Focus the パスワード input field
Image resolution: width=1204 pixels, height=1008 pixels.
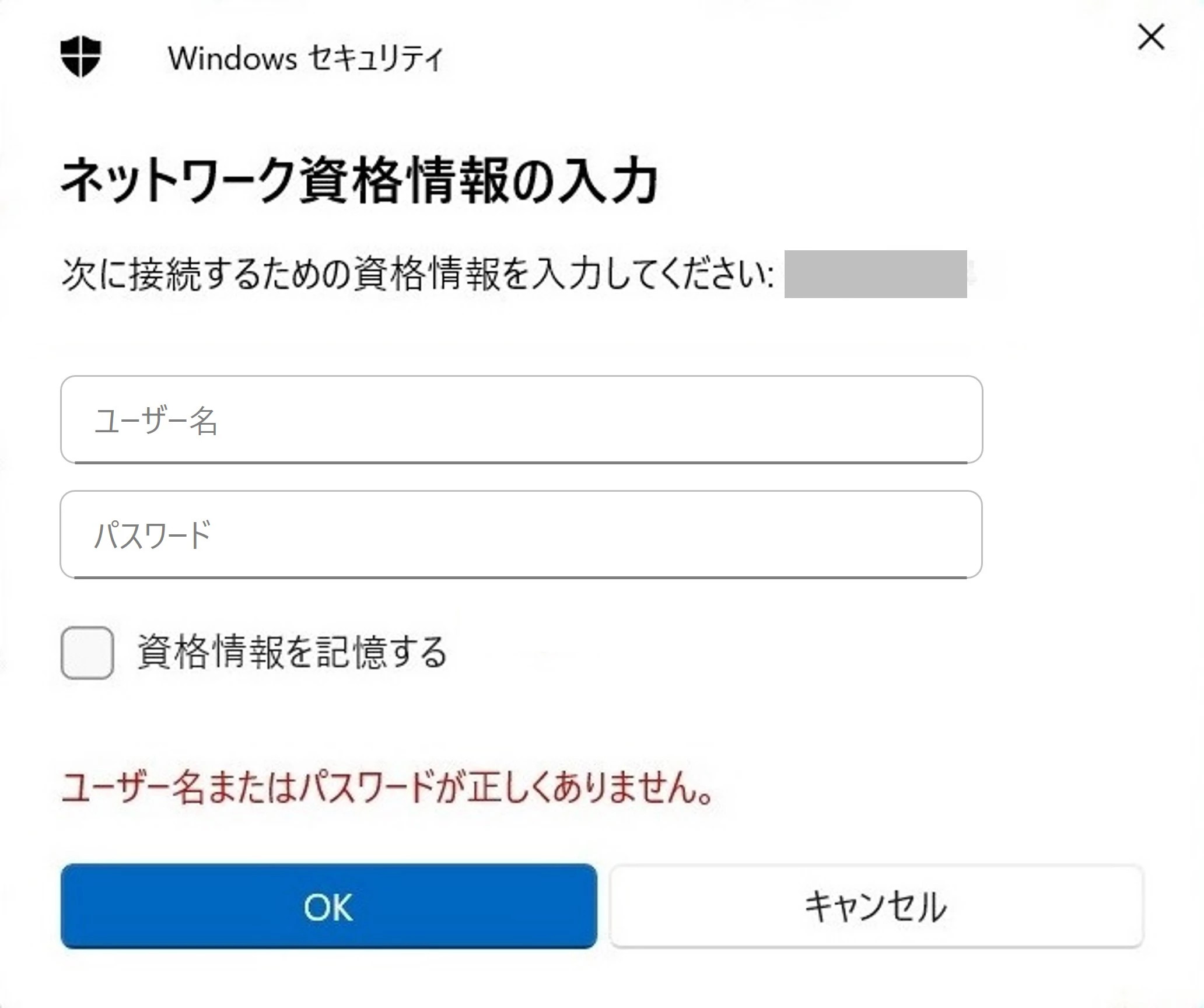521,534
